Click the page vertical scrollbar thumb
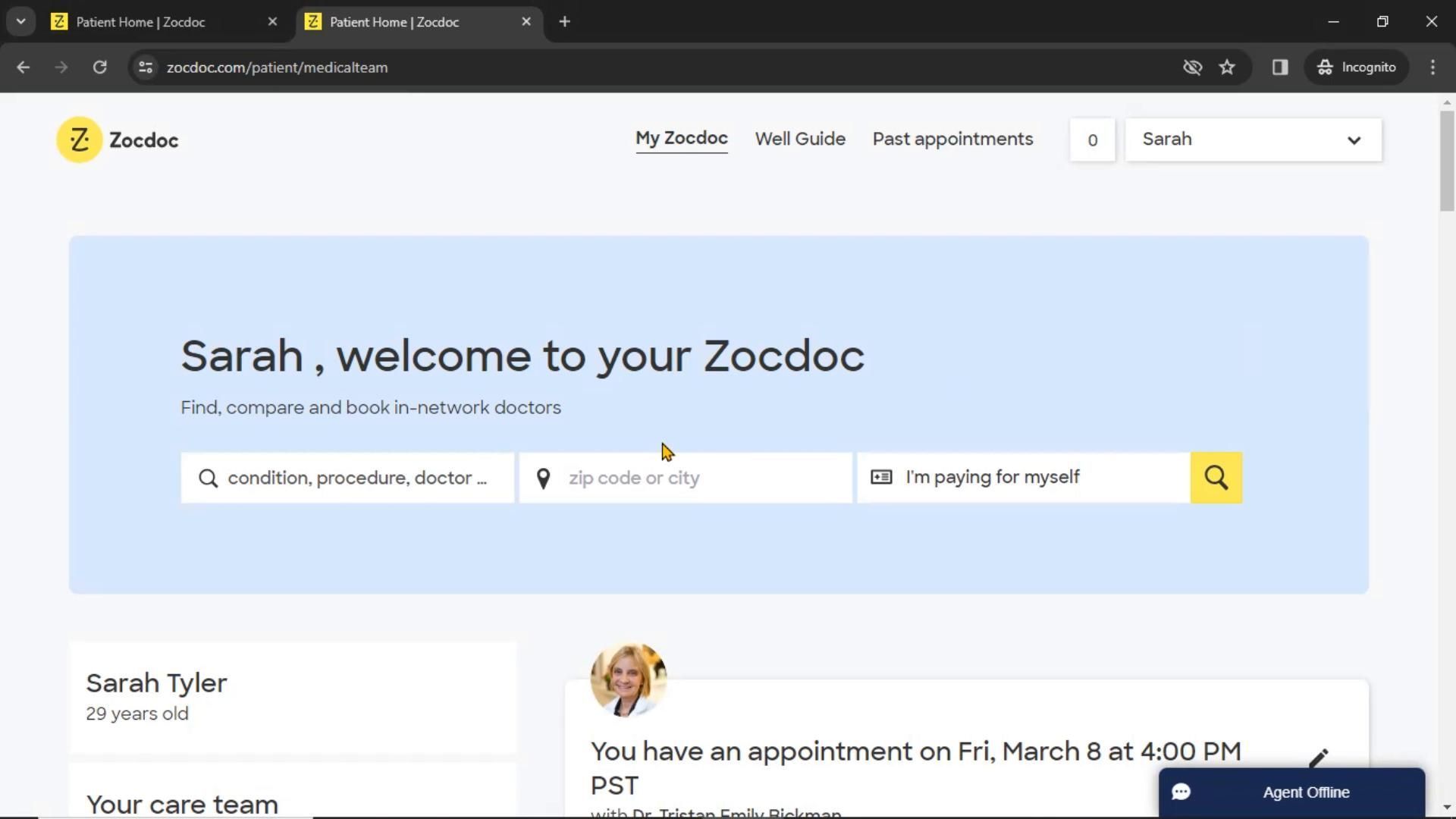The image size is (1456, 819). 1446,161
